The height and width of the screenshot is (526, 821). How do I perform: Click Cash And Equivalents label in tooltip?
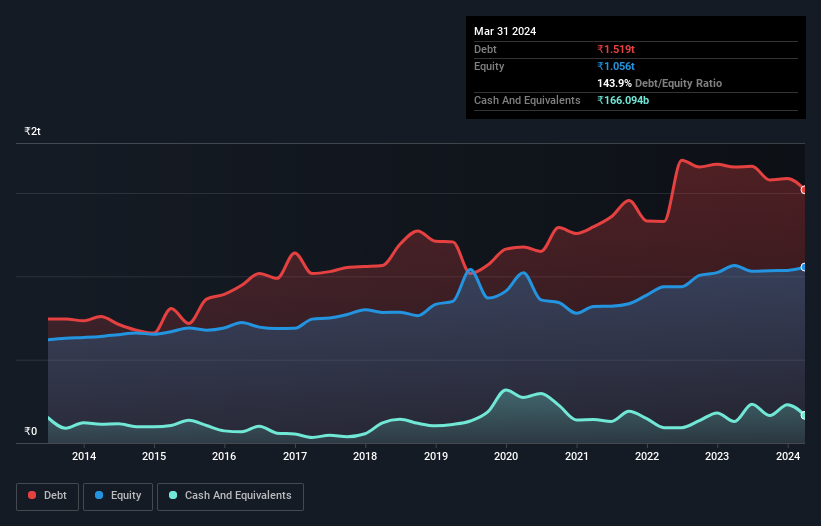[527, 100]
